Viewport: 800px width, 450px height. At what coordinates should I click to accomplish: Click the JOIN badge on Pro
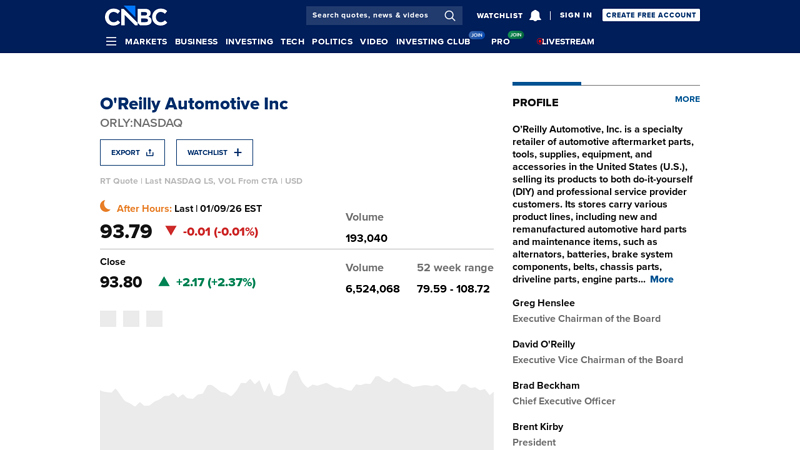coord(516,35)
